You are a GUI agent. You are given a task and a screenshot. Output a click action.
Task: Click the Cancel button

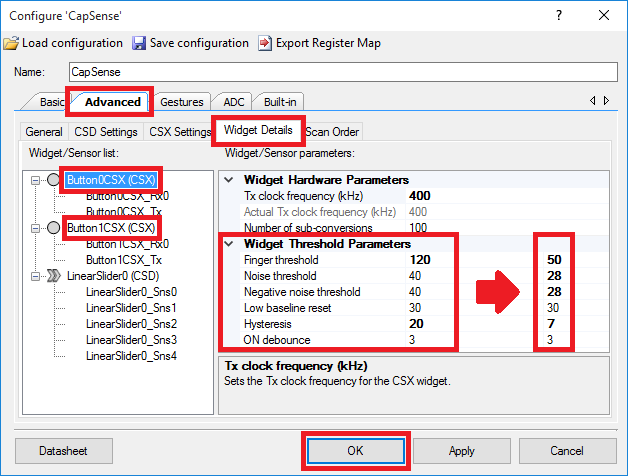coord(567,451)
